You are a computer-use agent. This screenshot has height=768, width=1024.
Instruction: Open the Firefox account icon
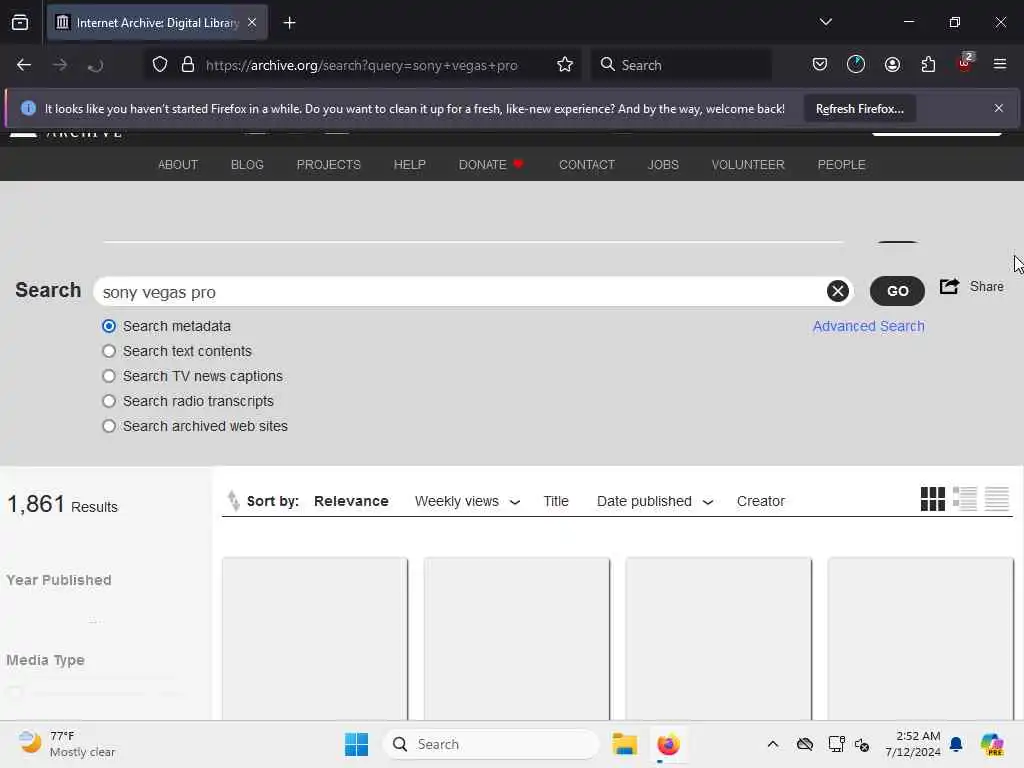(x=892, y=65)
